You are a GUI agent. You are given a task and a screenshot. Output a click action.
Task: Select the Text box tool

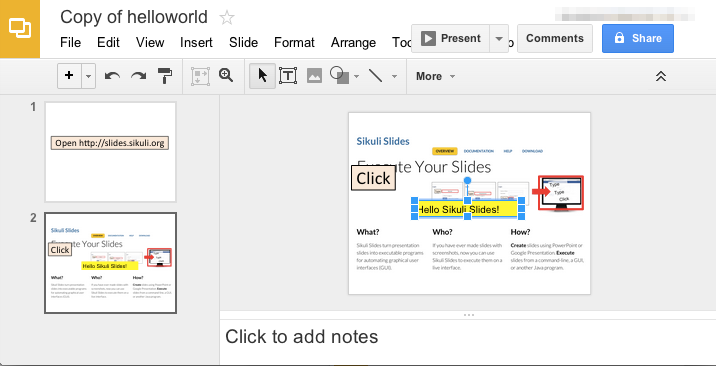(x=288, y=76)
